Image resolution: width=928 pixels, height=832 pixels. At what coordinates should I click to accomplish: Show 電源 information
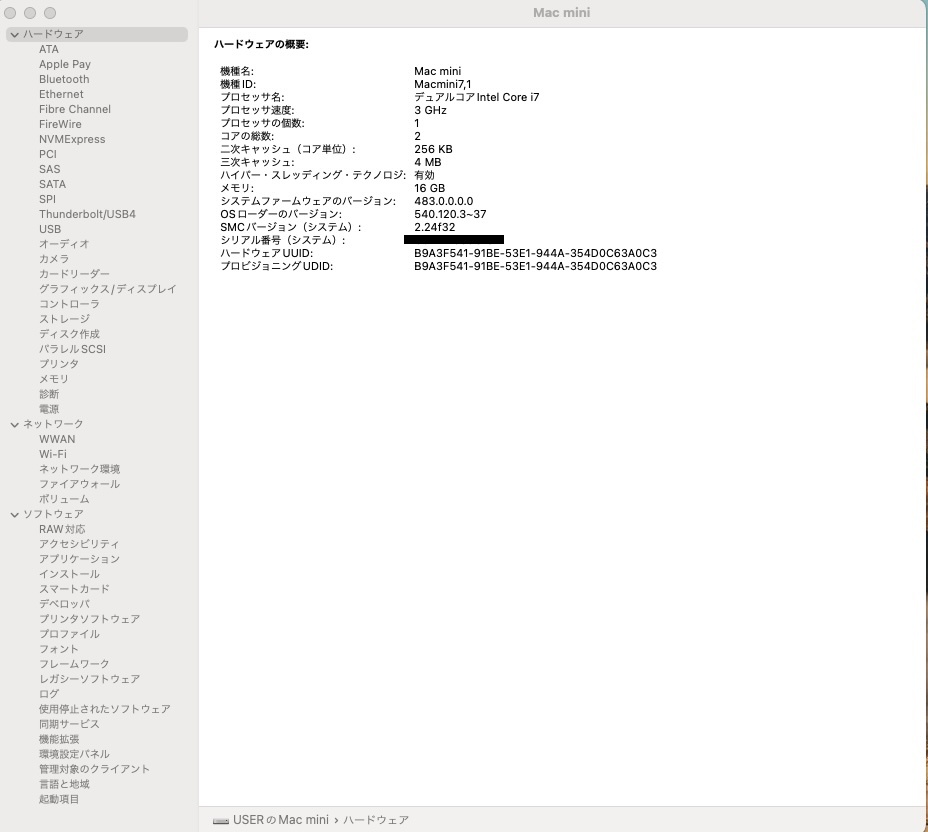pos(49,409)
